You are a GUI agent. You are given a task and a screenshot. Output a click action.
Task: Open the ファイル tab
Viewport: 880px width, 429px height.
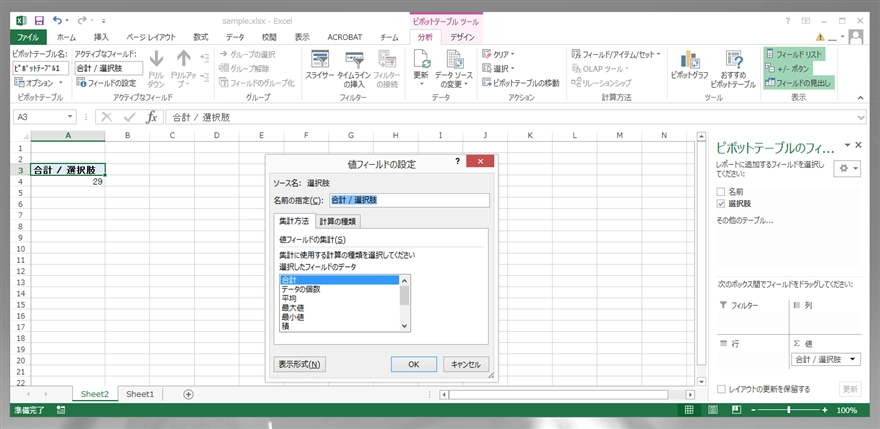pyautogui.click(x=28, y=37)
